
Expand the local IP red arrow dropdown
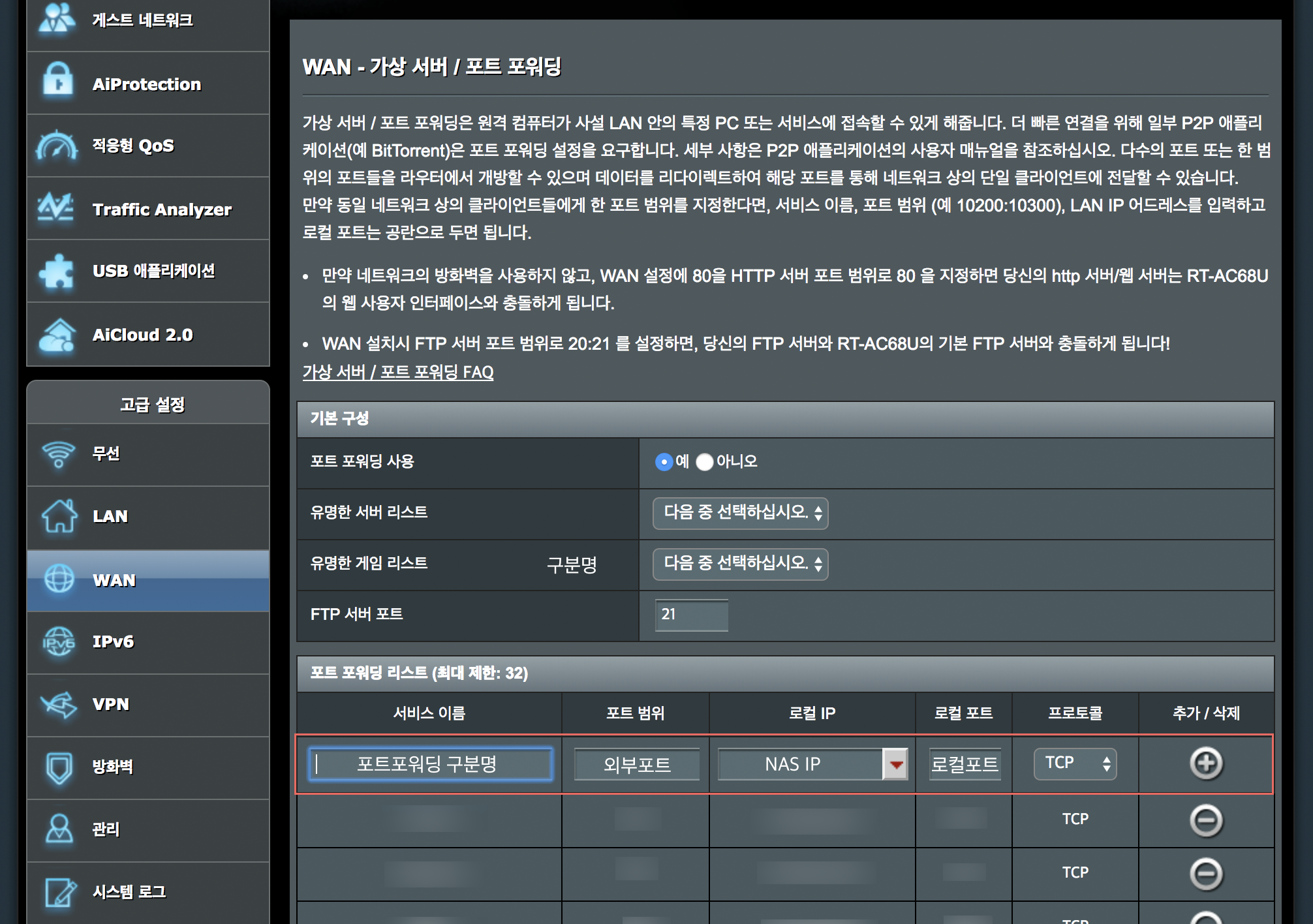coord(895,764)
